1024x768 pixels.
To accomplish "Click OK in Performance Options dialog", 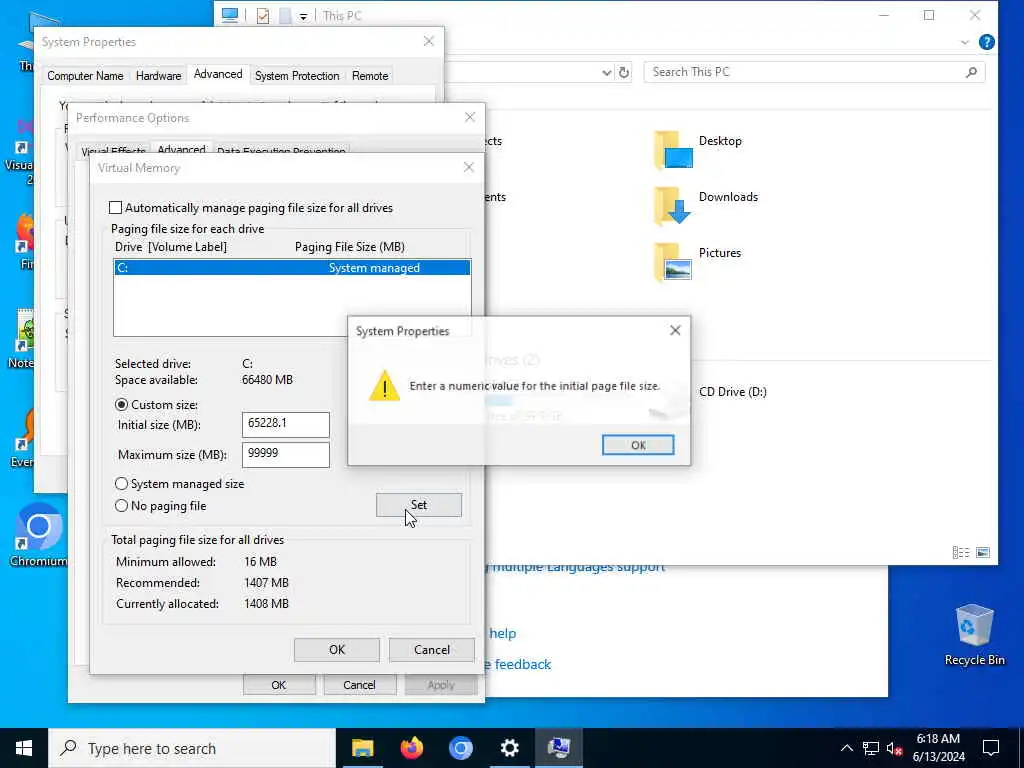I will pos(279,685).
